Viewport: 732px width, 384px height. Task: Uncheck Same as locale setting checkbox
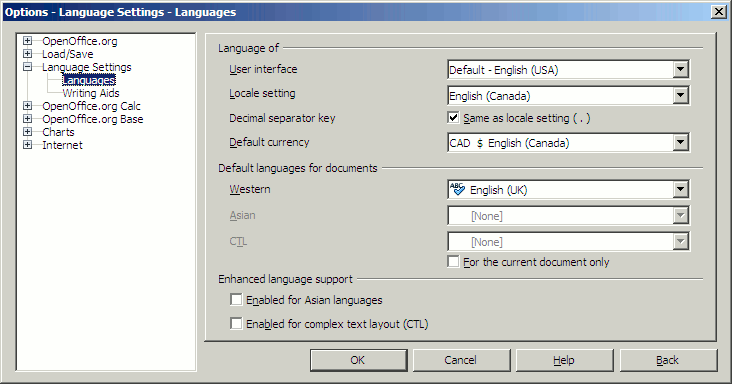point(453,118)
